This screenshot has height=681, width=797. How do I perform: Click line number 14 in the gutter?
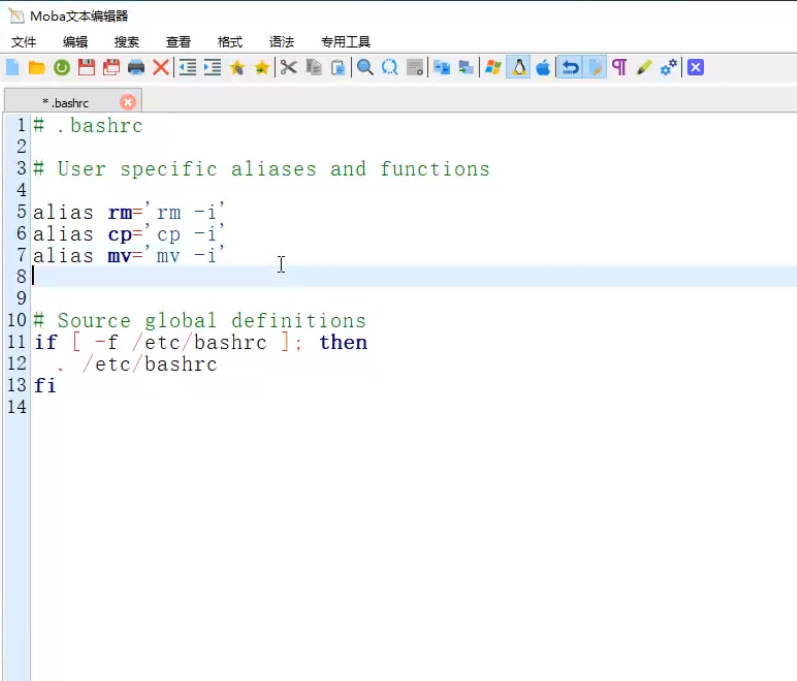(x=17, y=407)
